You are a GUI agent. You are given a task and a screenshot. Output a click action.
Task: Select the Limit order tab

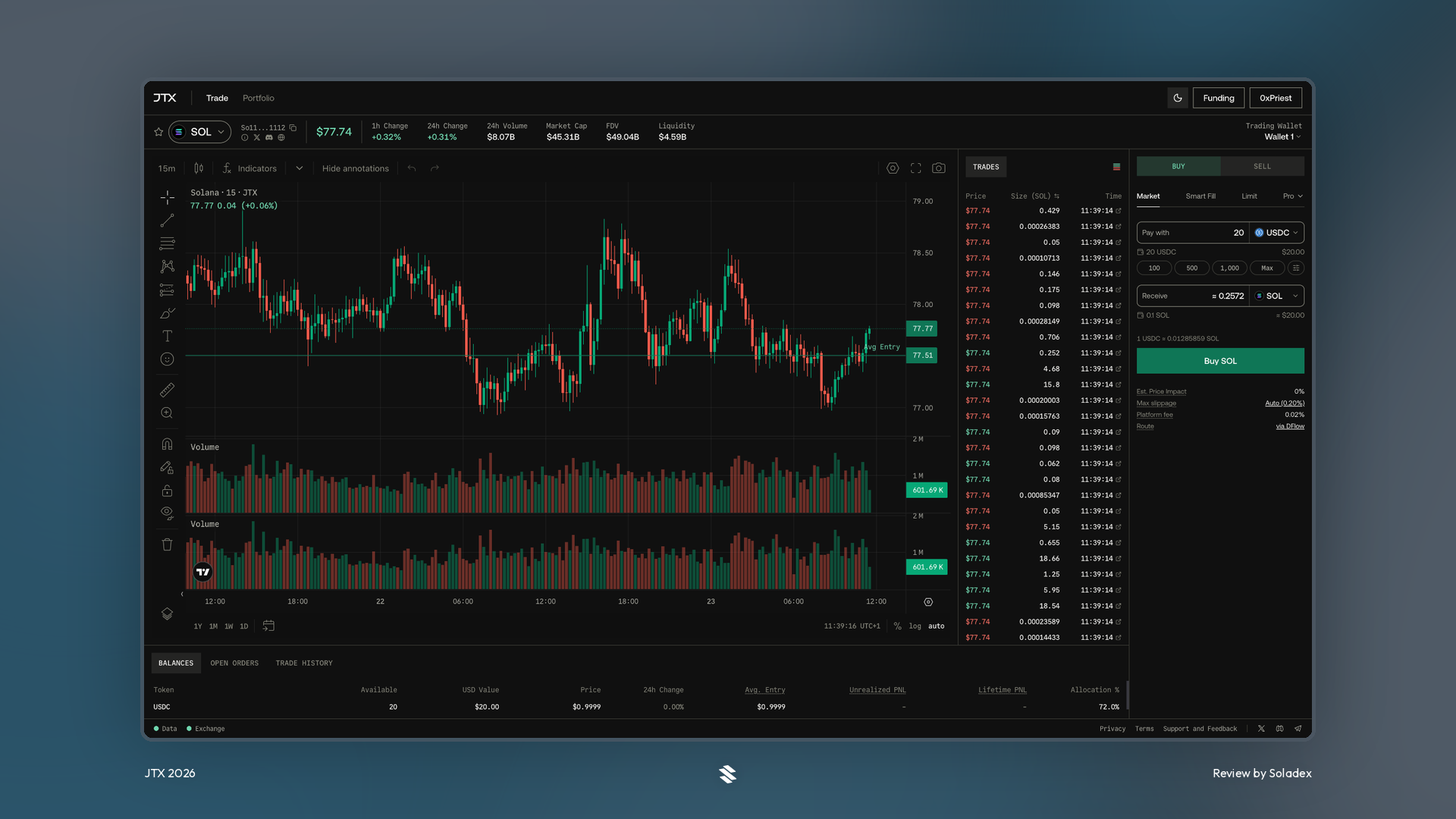point(1249,196)
